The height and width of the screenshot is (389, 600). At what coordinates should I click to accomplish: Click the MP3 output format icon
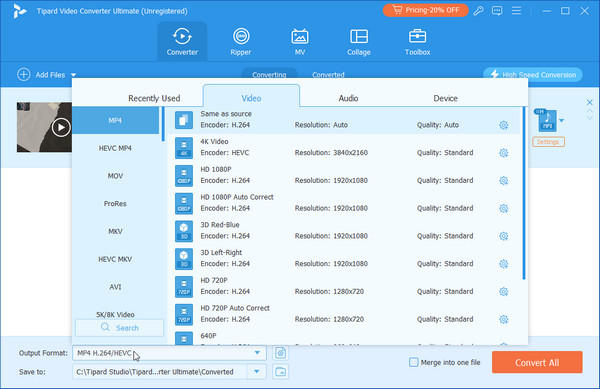tap(547, 120)
